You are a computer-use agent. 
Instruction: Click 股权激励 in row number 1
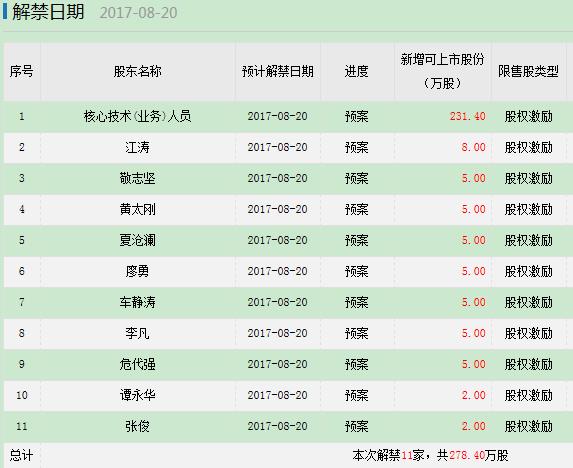click(528, 117)
